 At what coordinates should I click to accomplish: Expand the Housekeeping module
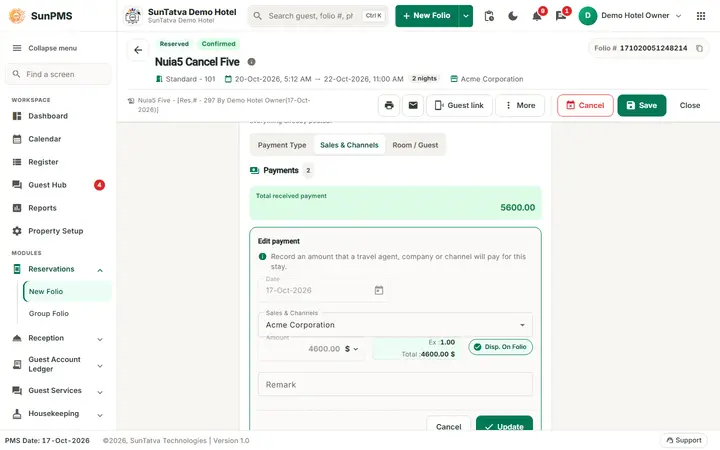pyautogui.click(x=58, y=414)
